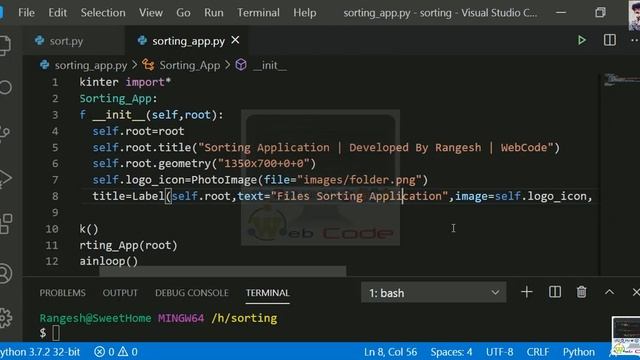Open errors and warnings status indicator
Image resolution: width=640 pixels, height=360 pixels.
click(116, 351)
